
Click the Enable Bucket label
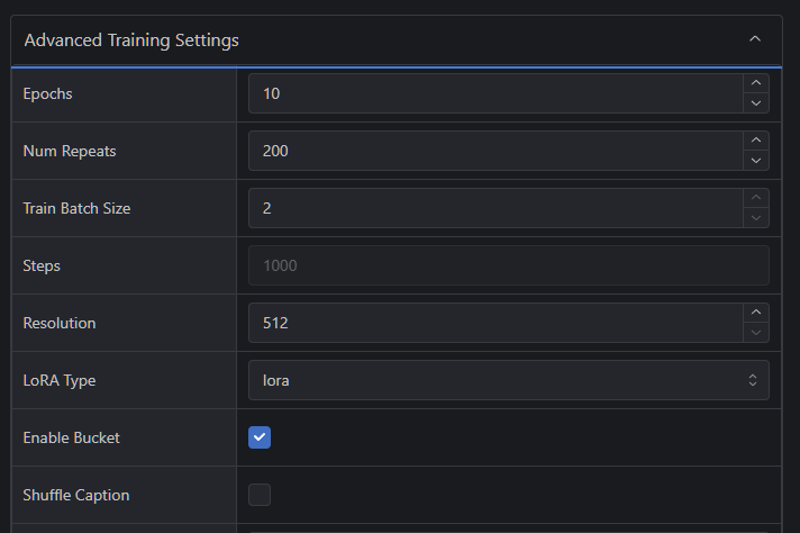pyautogui.click(x=71, y=438)
